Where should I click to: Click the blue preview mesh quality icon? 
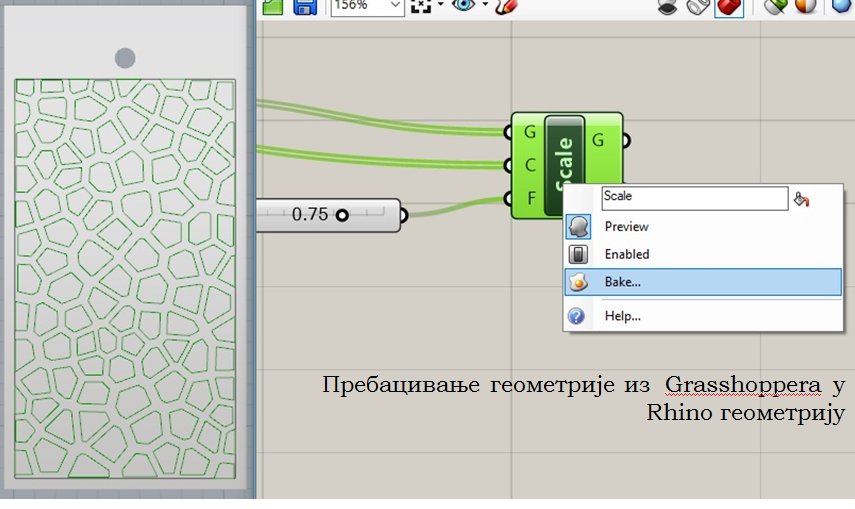(x=843, y=6)
